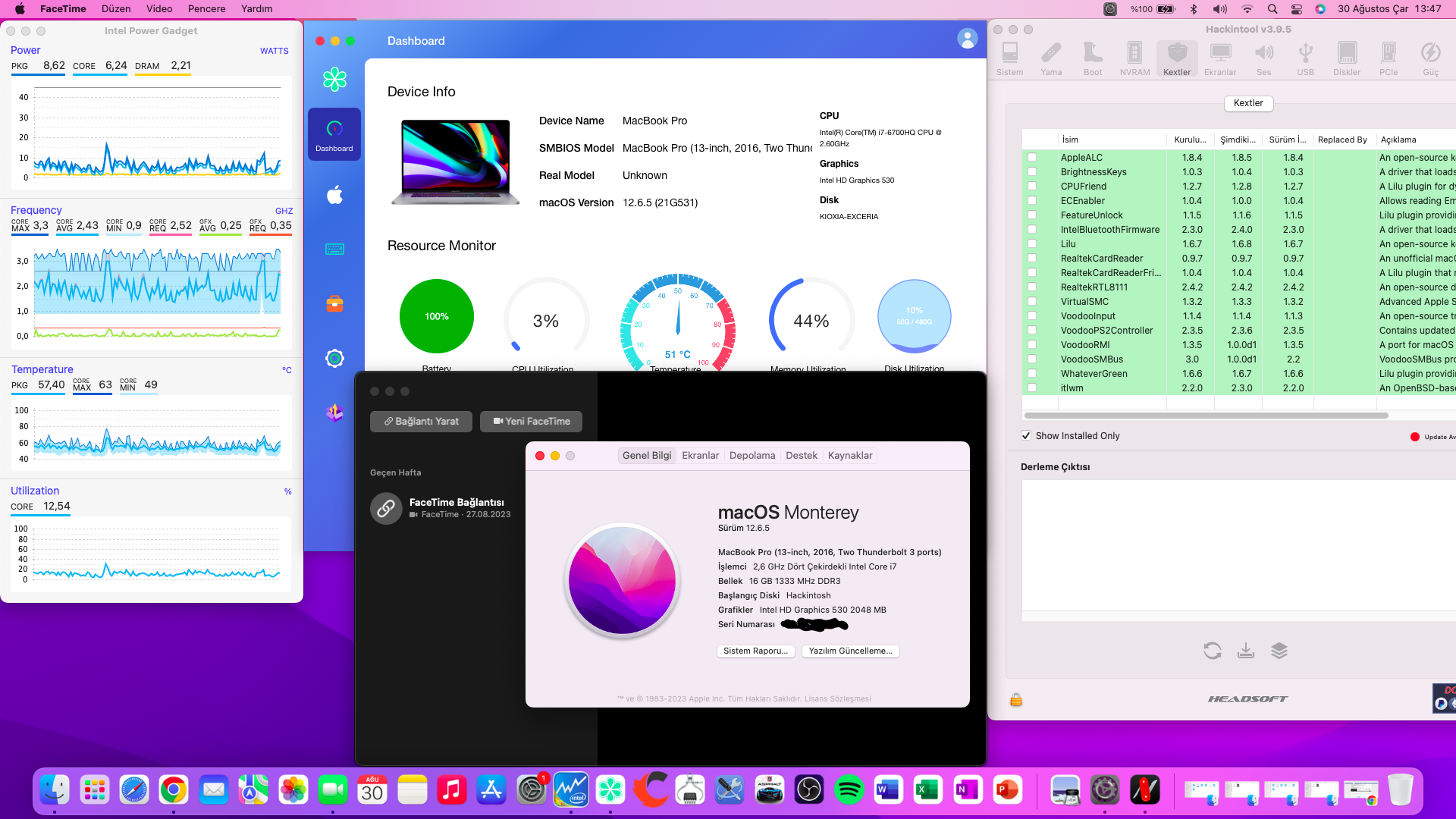The width and height of the screenshot is (1456, 819).
Task: Switch to the Depolama tab
Action: click(752, 456)
